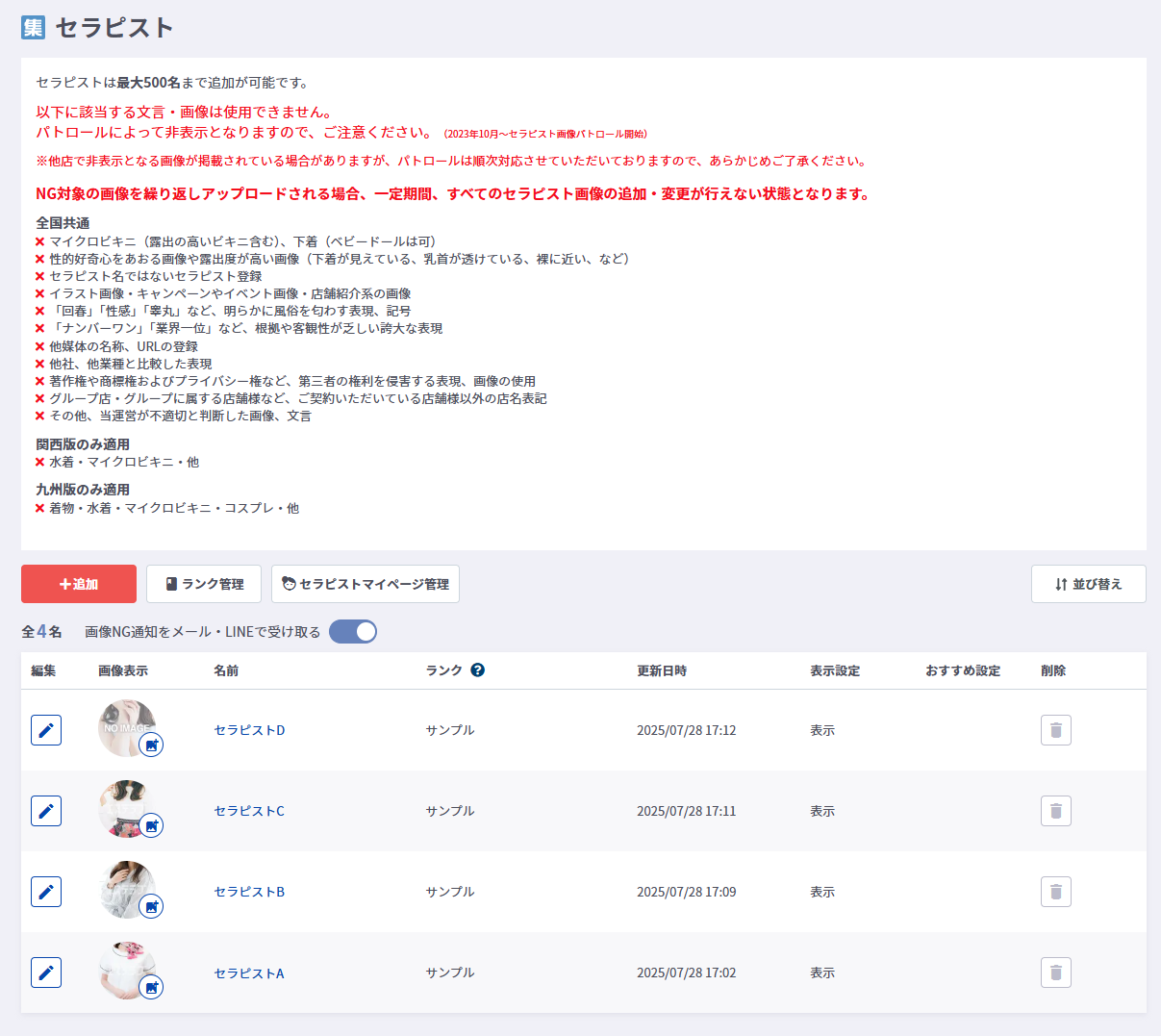Screen dimensions: 1161x1036
Task: Click image change badge on セラピストA photo
Action: [x=151, y=987]
